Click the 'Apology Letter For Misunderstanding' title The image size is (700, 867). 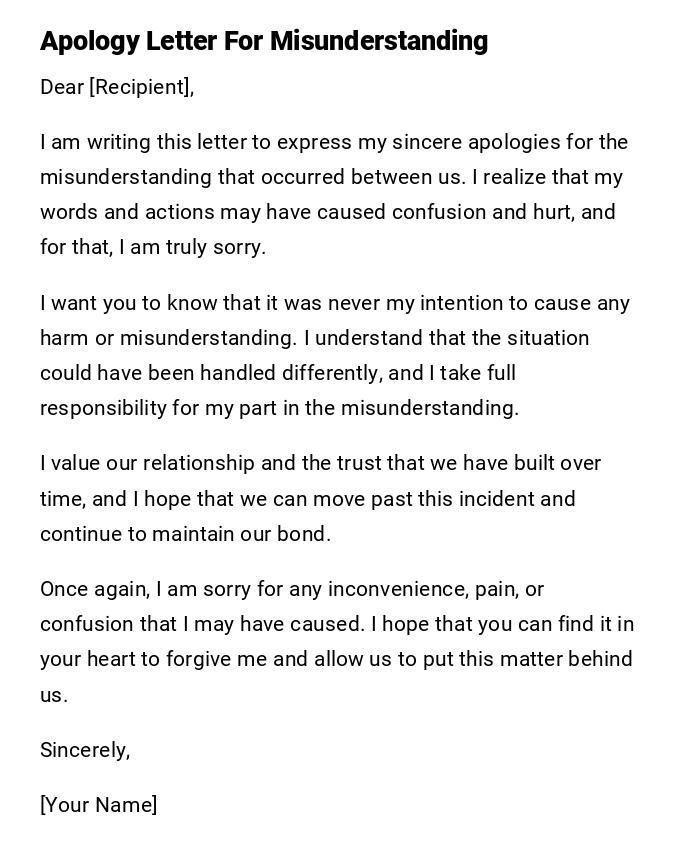click(264, 41)
